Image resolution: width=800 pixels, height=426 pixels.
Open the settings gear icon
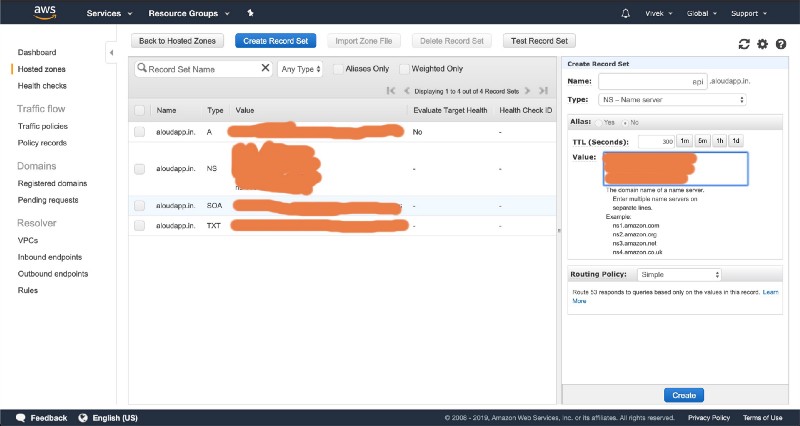coord(762,44)
